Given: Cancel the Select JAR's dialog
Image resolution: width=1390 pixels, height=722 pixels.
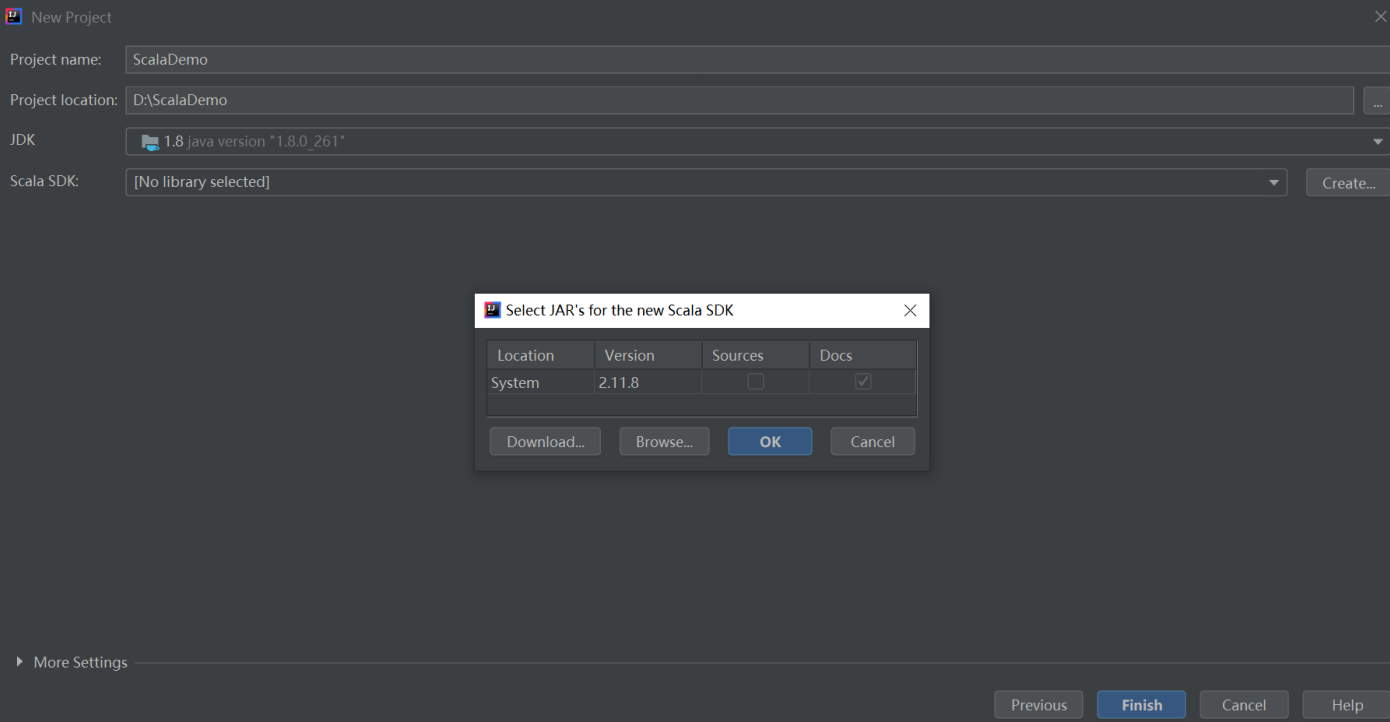Looking at the screenshot, I should pos(872,442).
